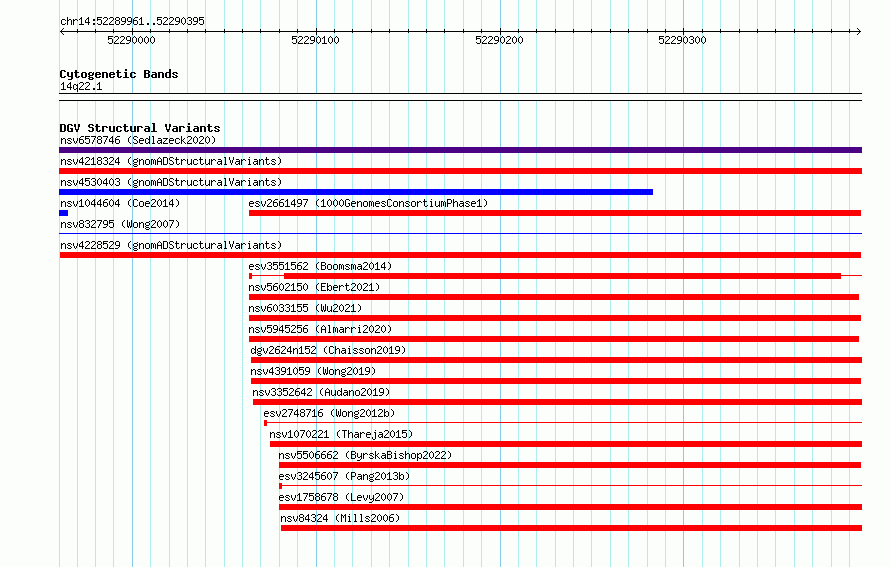The image size is (890, 567).
Task: Click the nsv832795 (Wong2007) label
Action: [x=120, y=224]
